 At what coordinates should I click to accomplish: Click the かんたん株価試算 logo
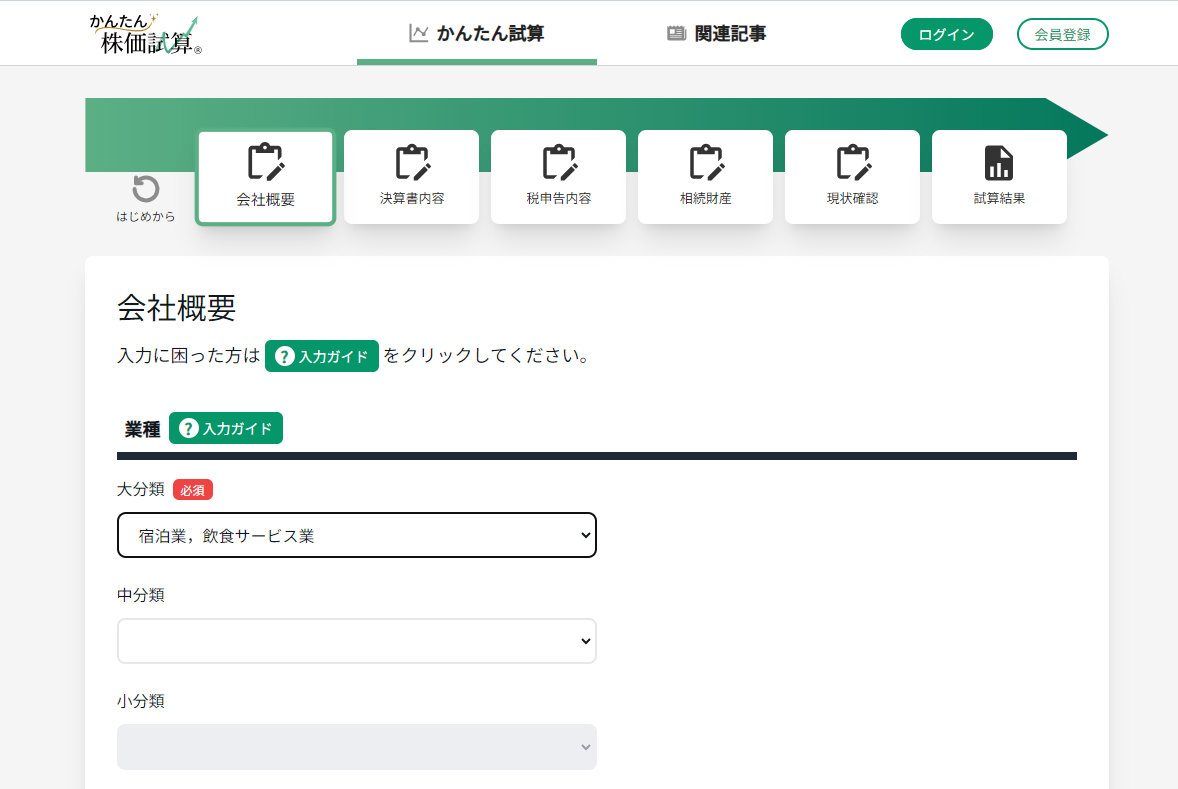[144, 34]
